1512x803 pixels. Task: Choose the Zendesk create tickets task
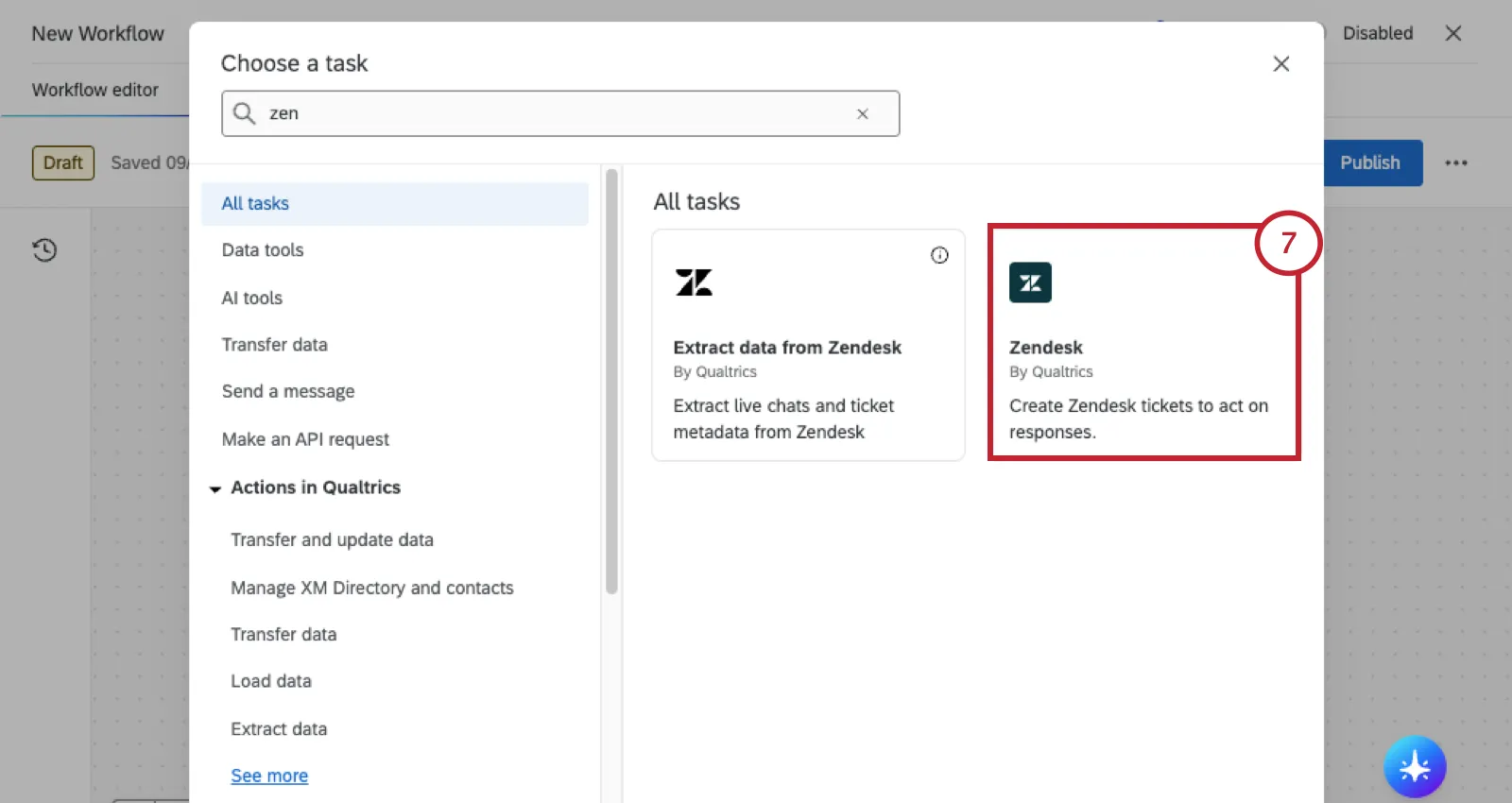1143,343
